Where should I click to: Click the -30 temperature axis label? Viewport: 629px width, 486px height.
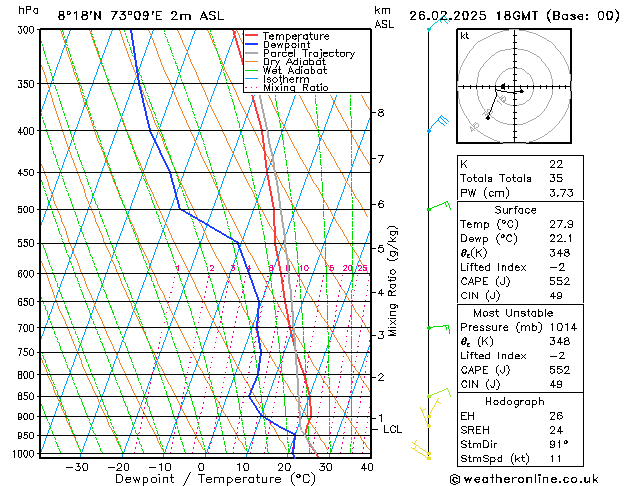[77, 468]
